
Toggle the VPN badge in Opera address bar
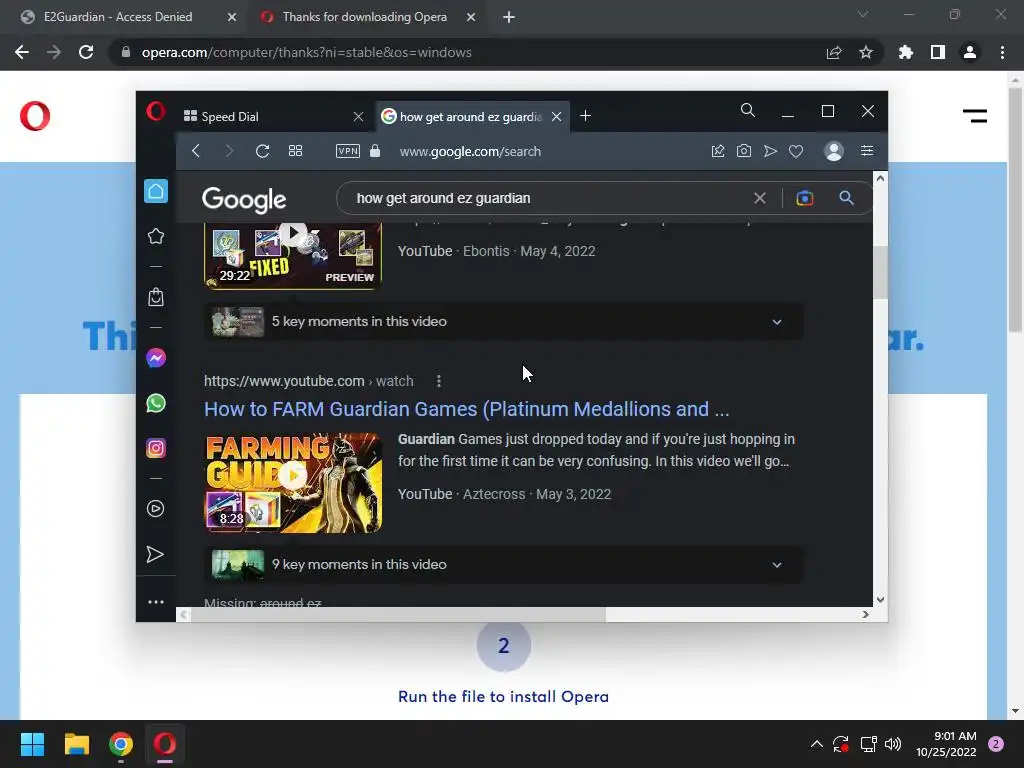347,151
